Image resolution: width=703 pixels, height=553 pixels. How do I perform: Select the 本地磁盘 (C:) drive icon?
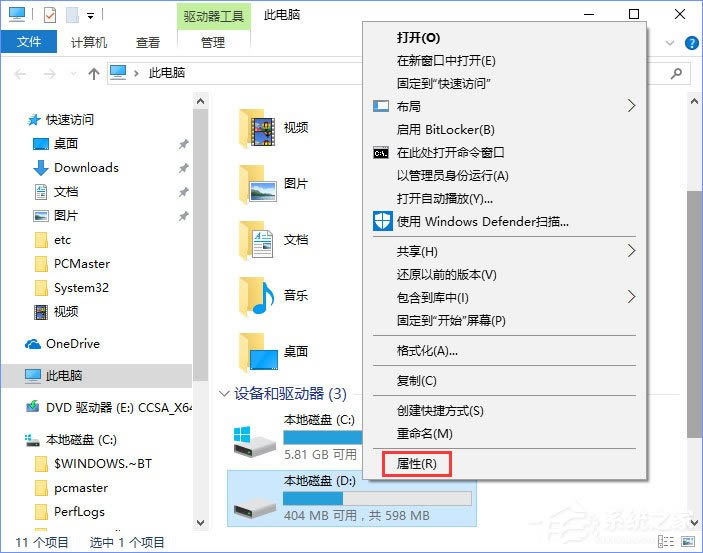(x=254, y=440)
